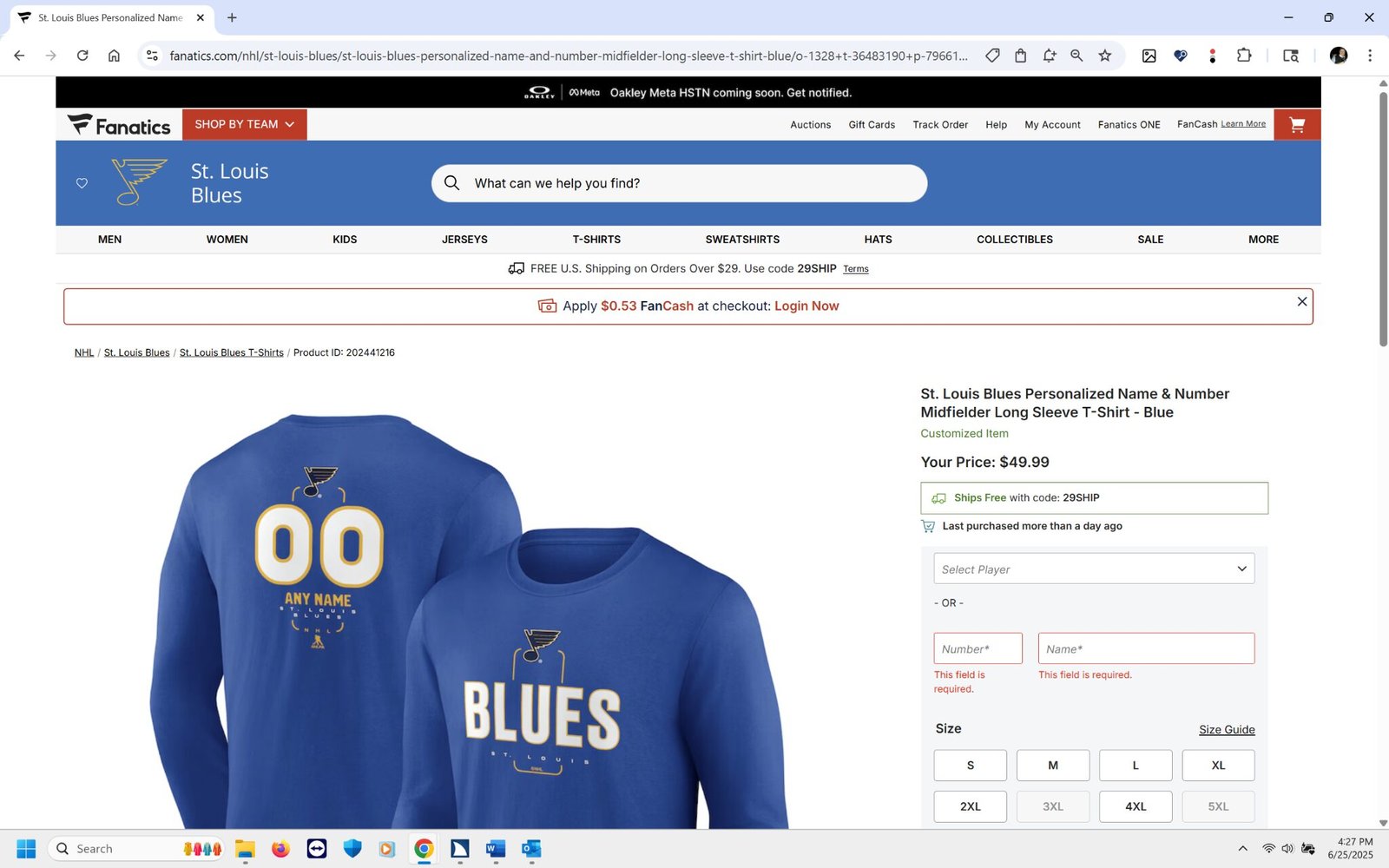Viewport: 1389px width, 868px height.
Task: Open the MEN category menu
Action: click(x=109, y=240)
